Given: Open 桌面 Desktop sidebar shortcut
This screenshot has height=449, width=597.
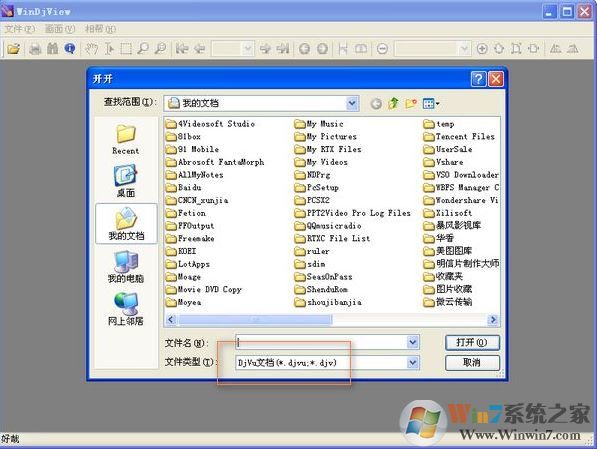Looking at the screenshot, I should point(126,181).
